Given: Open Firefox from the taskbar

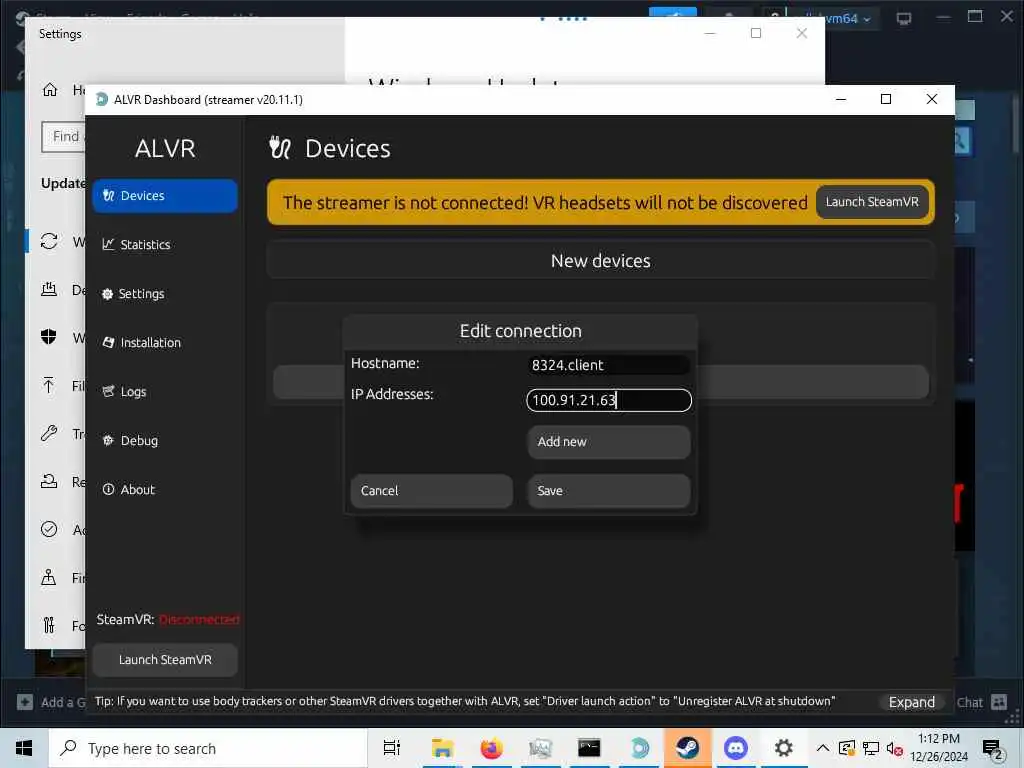Looking at the screenshot, I should point(491,748).
